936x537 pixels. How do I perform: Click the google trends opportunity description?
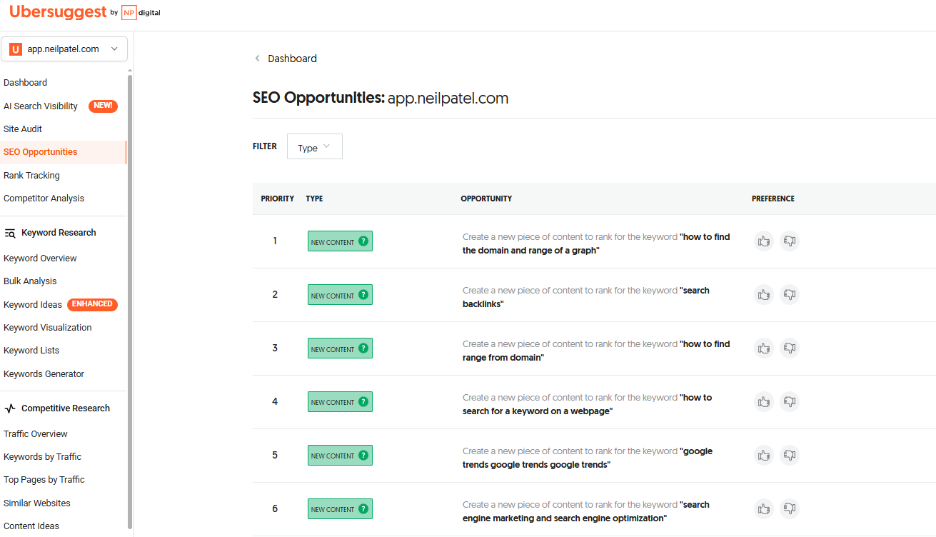coord(587,458)
